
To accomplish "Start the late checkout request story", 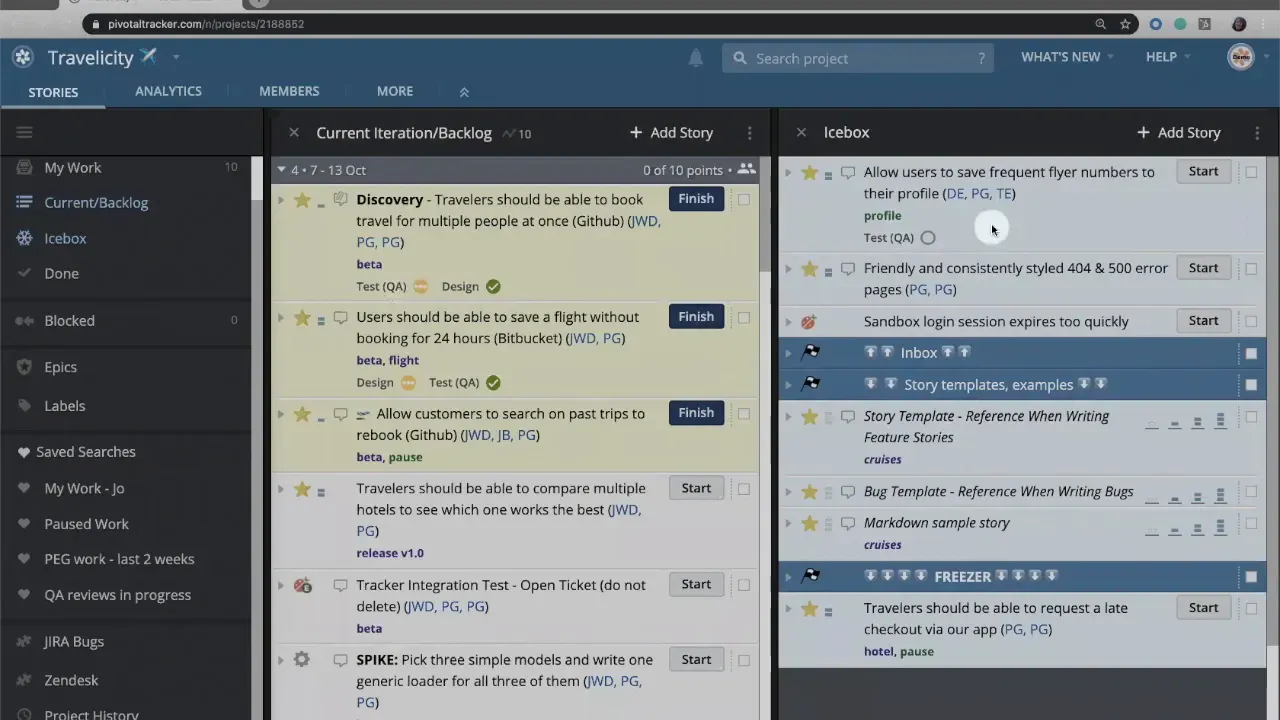I will coord(1203,607).
